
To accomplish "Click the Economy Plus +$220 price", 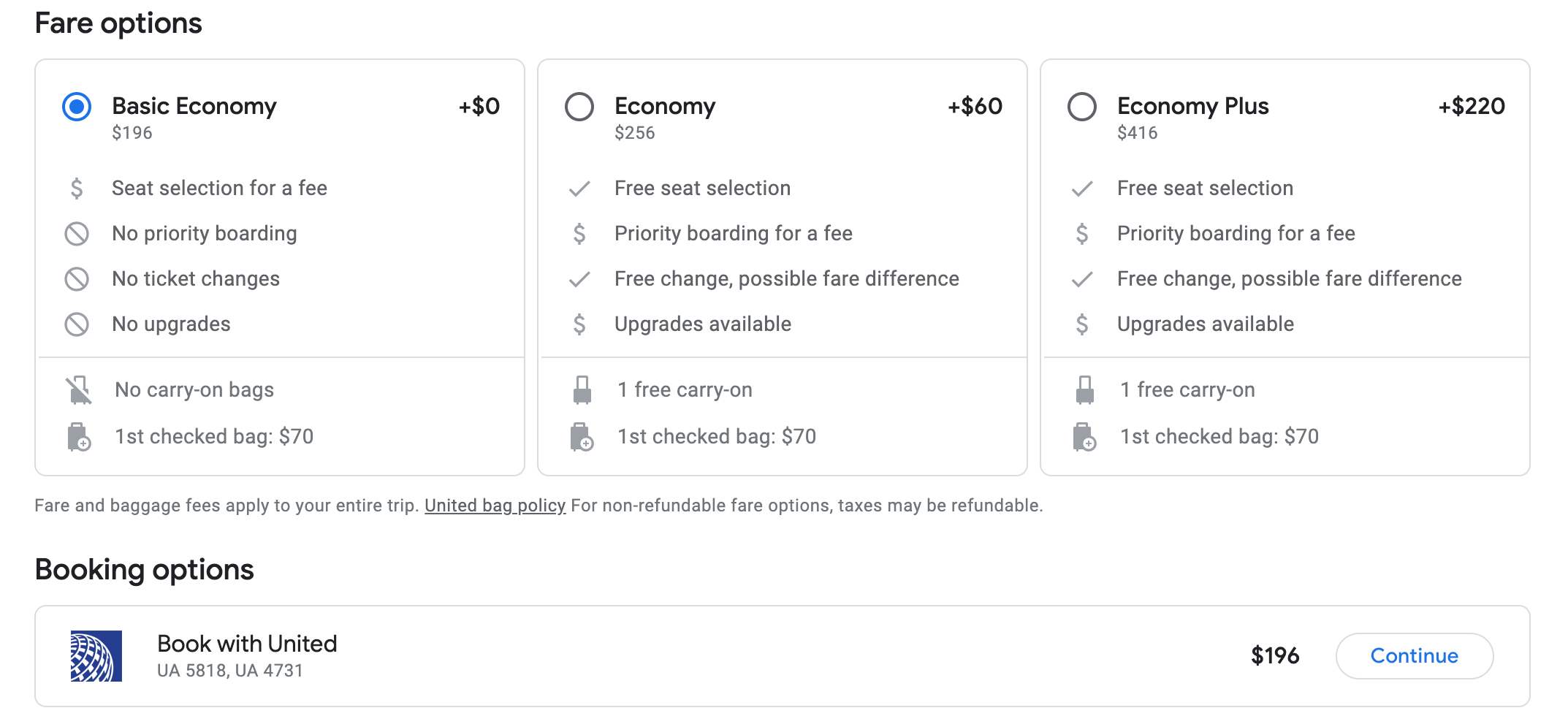I will 1471,107.
